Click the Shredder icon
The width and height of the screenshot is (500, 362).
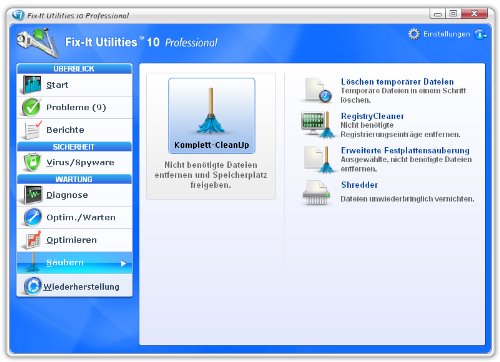tap(316, 193)
